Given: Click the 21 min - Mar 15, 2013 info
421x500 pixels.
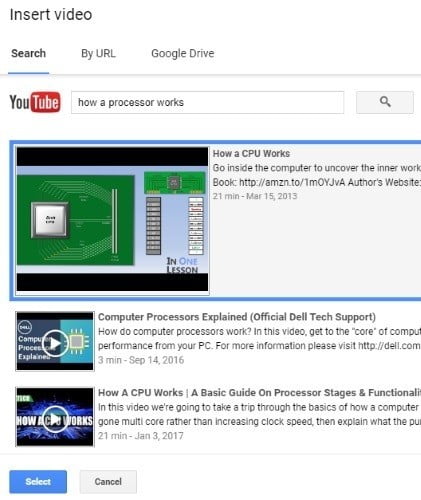Looking at the screenshot, I should pos(255,196).
